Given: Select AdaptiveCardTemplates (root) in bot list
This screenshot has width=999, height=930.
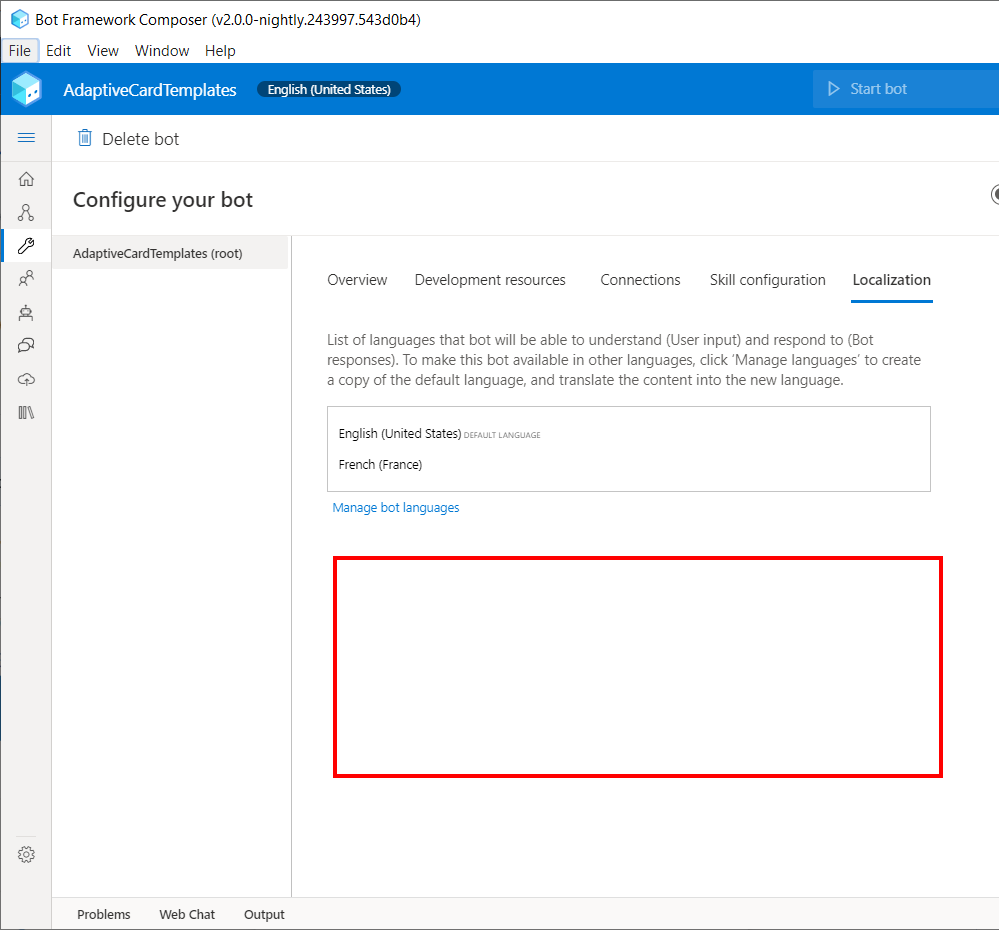Looking at the screenshot, I should coord(170,253).
